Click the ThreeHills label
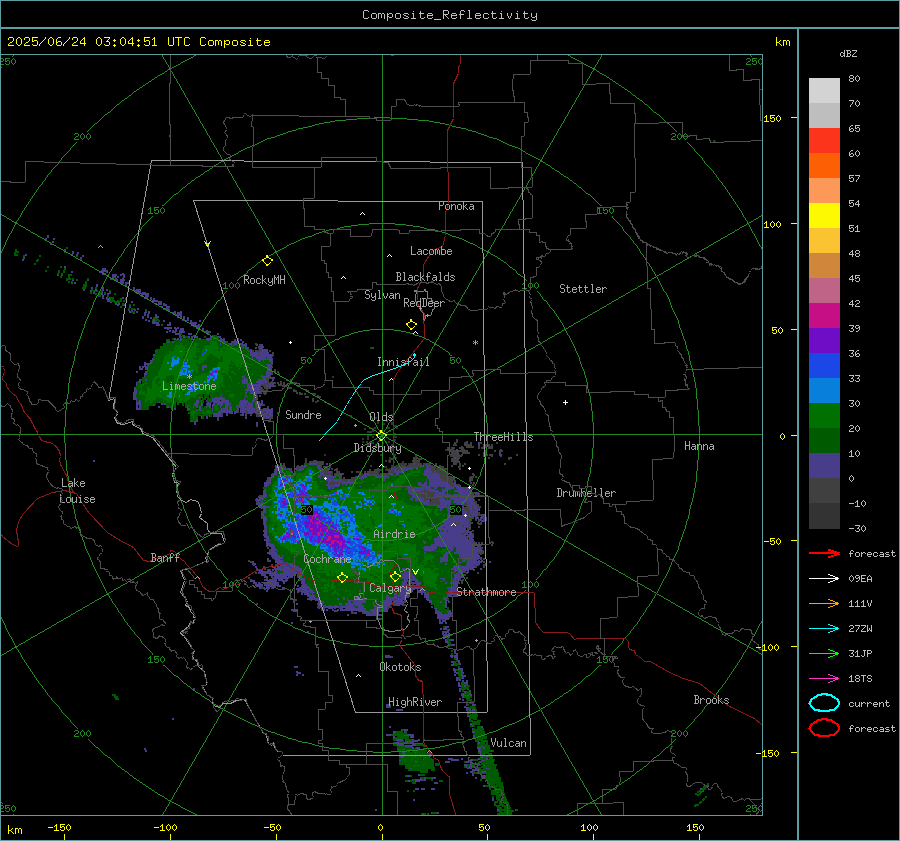This screenshot has height=841, width=900. (503, 437)
